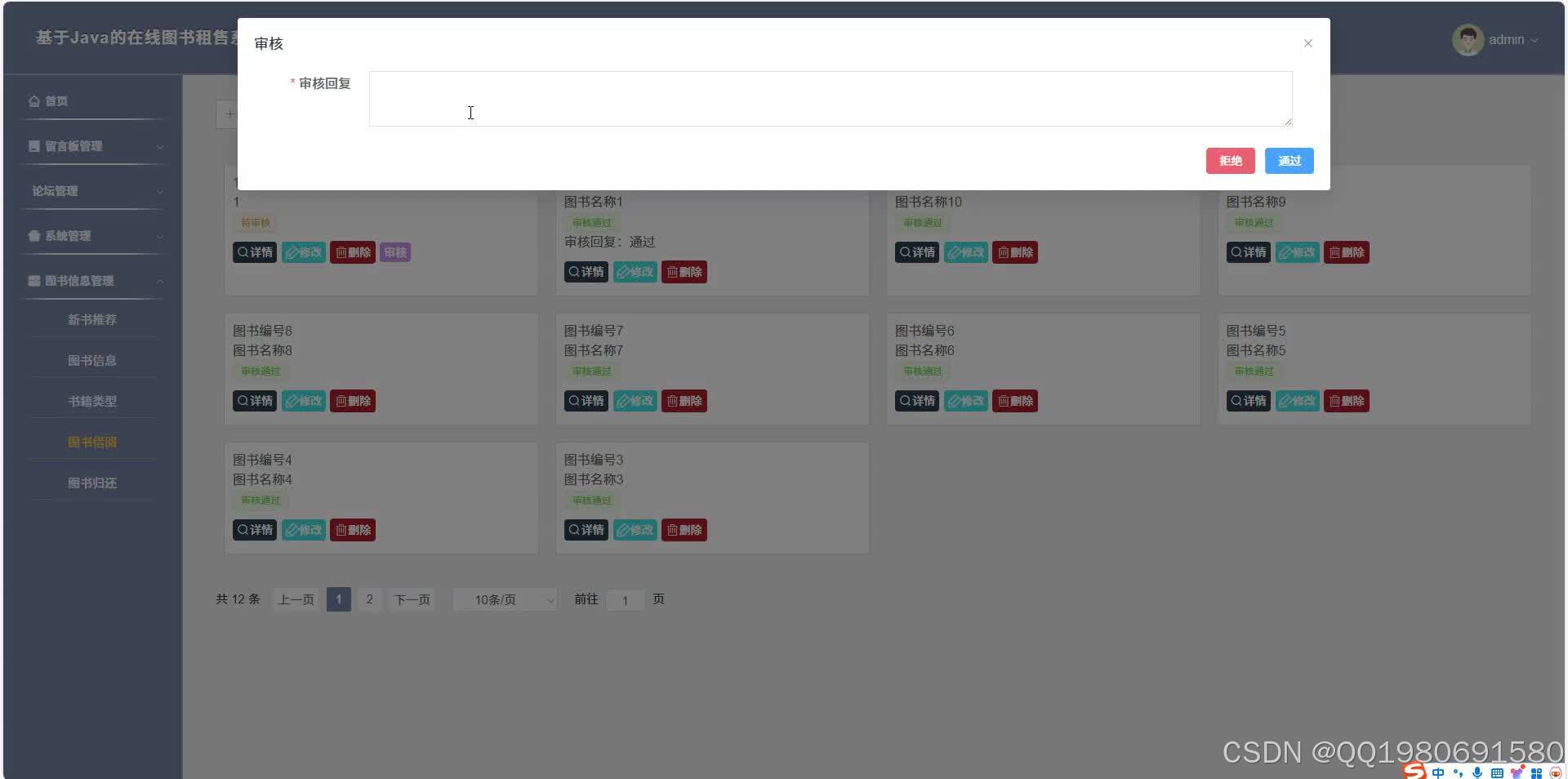This screenshot has height=779, width=1568.
Task: Delete 图书名称4 record
Action: pyautogui.click(x=353, y=530)
